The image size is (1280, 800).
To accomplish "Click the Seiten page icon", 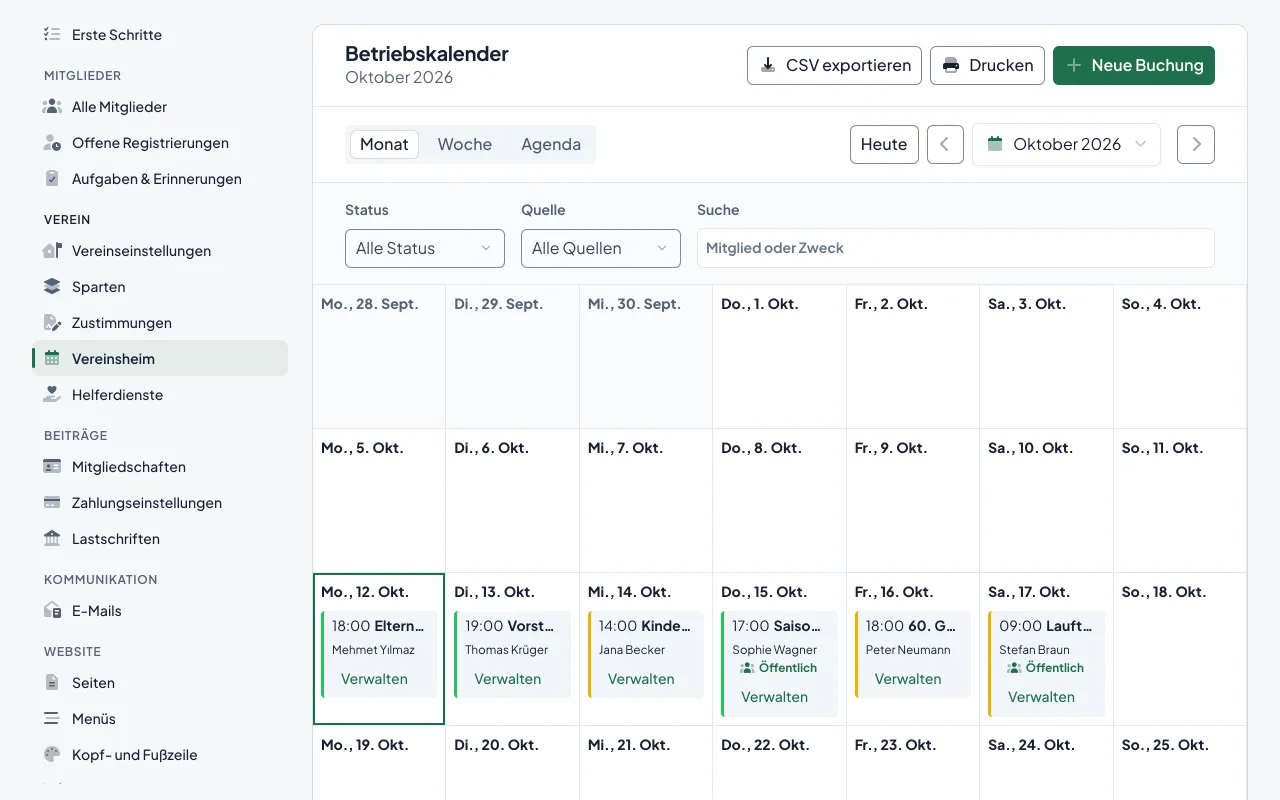I will 52,683.
